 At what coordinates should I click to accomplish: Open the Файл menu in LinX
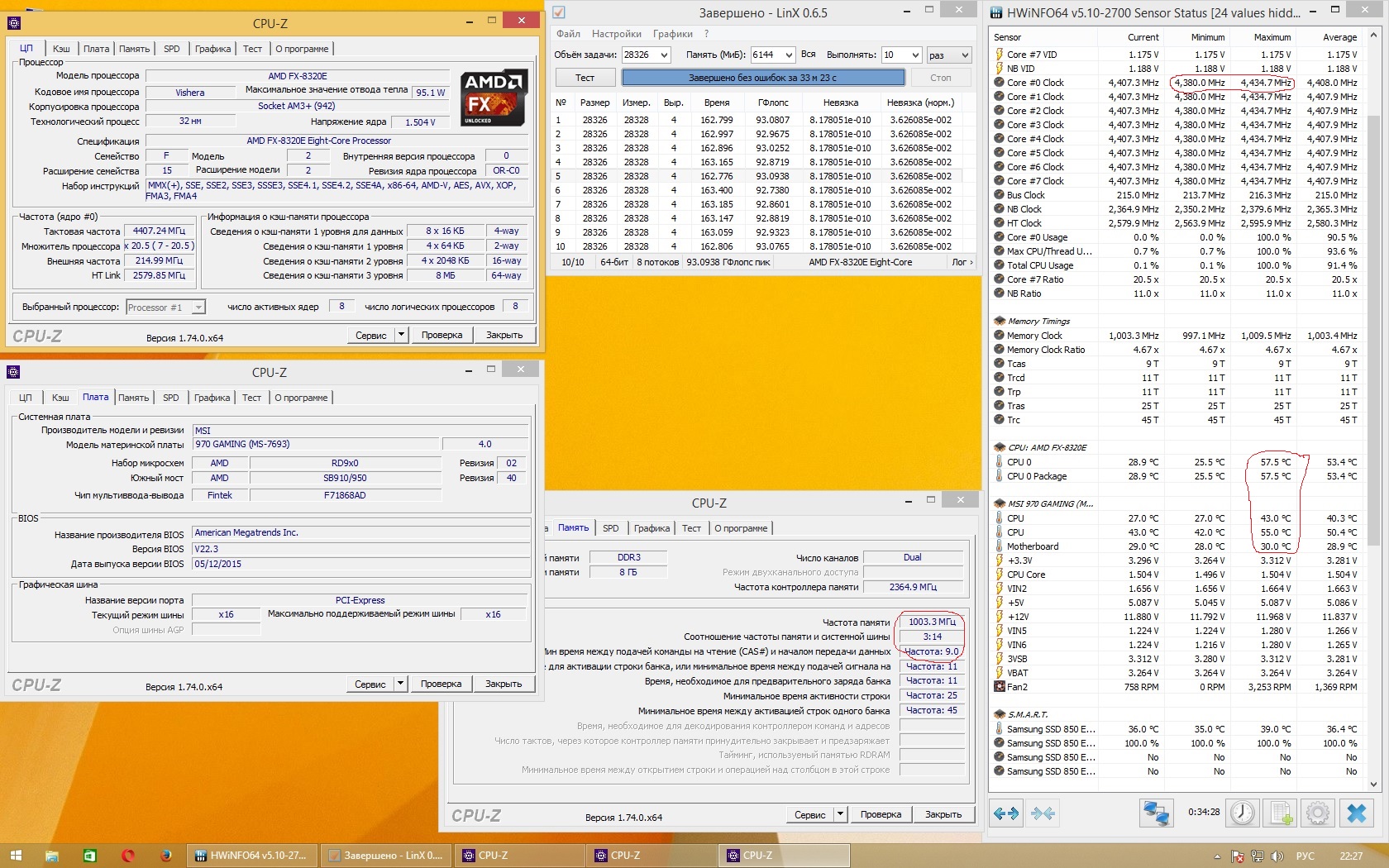[568, 34]
